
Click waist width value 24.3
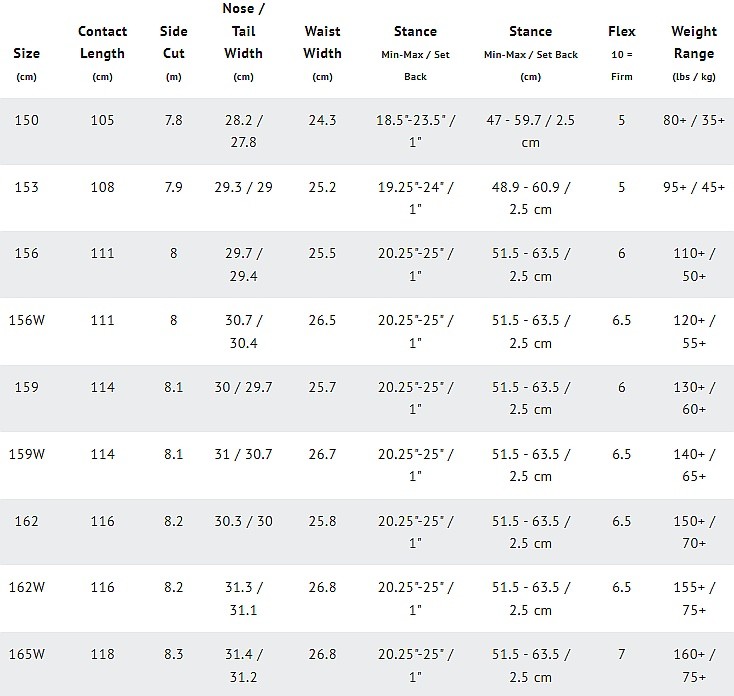322,120
